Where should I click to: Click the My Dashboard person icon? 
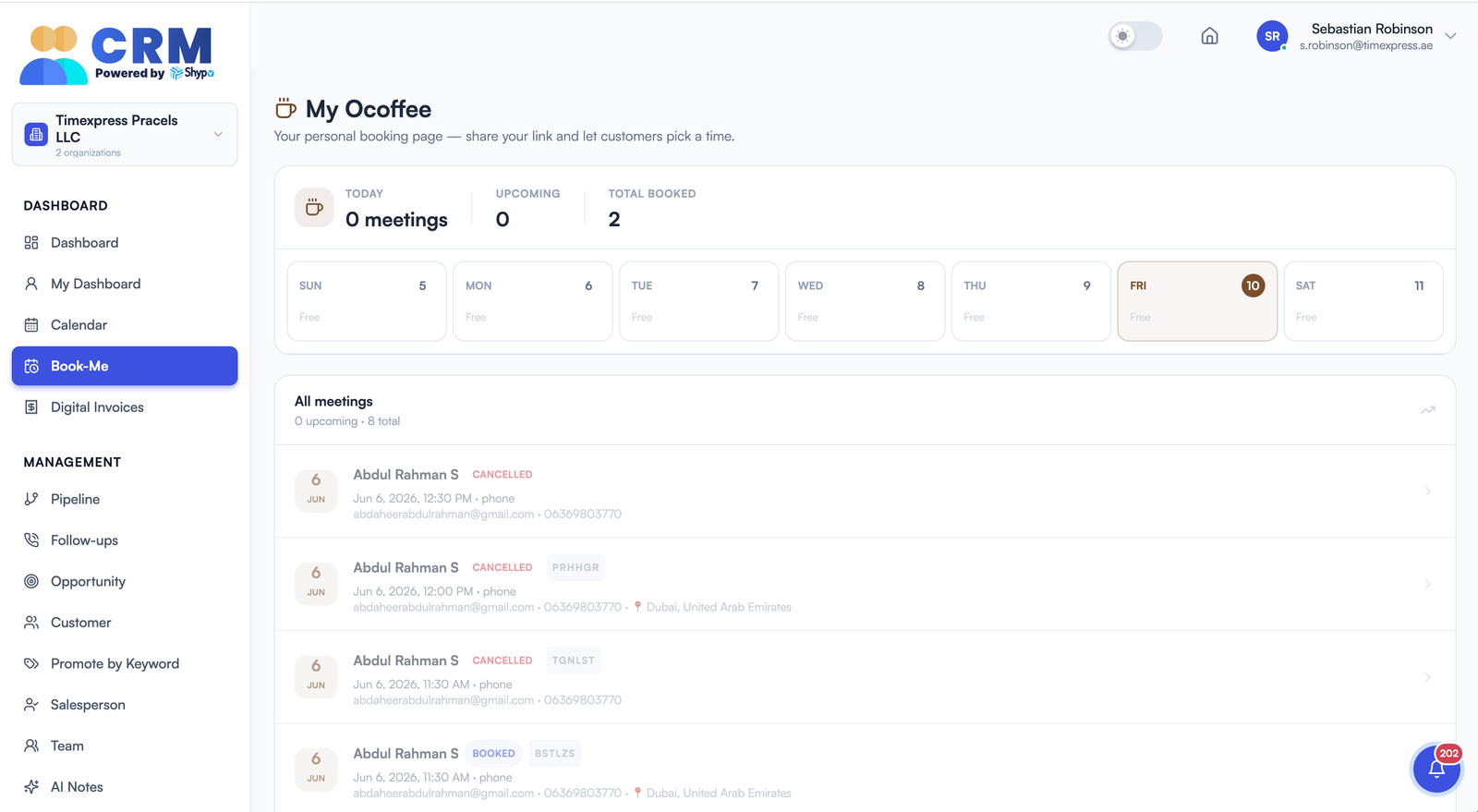pos(31,284)
